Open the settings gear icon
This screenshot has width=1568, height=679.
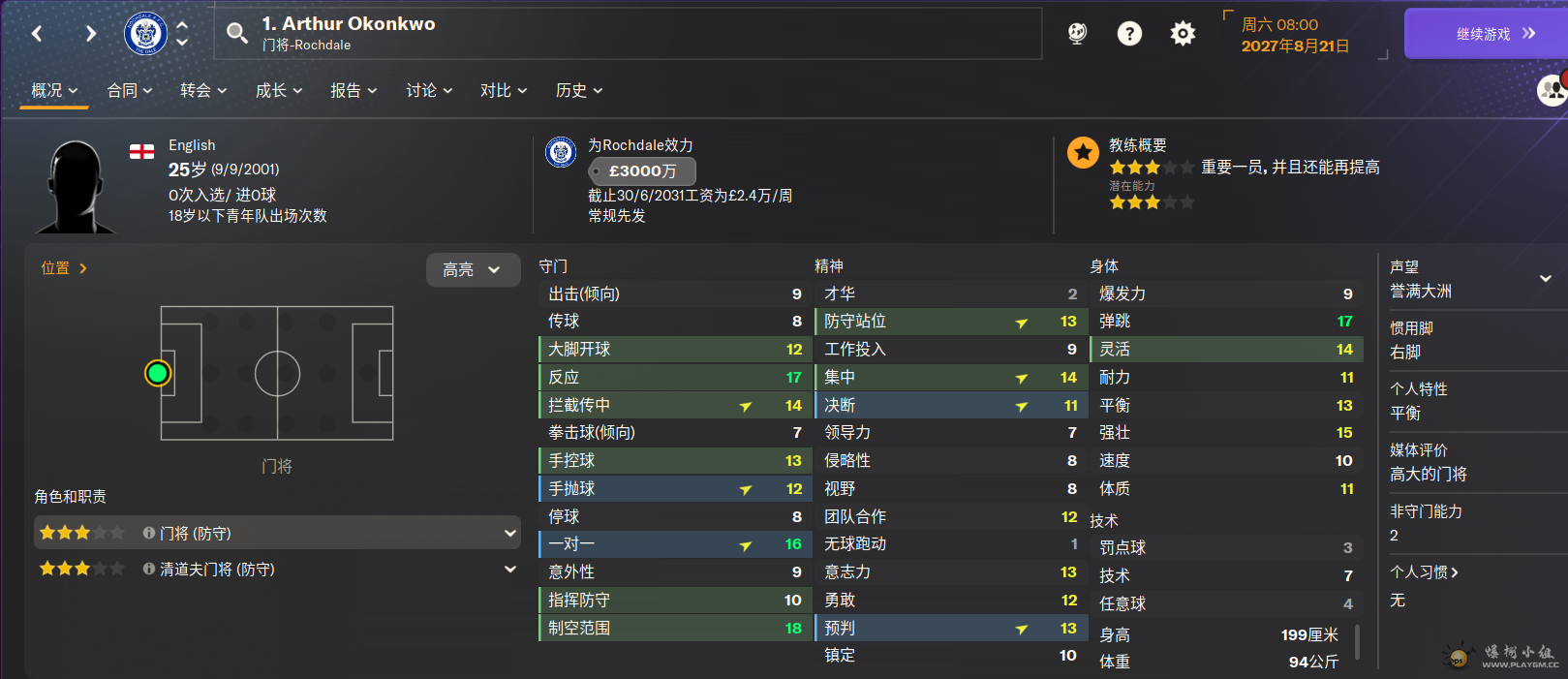click(x=1183, y=34)
